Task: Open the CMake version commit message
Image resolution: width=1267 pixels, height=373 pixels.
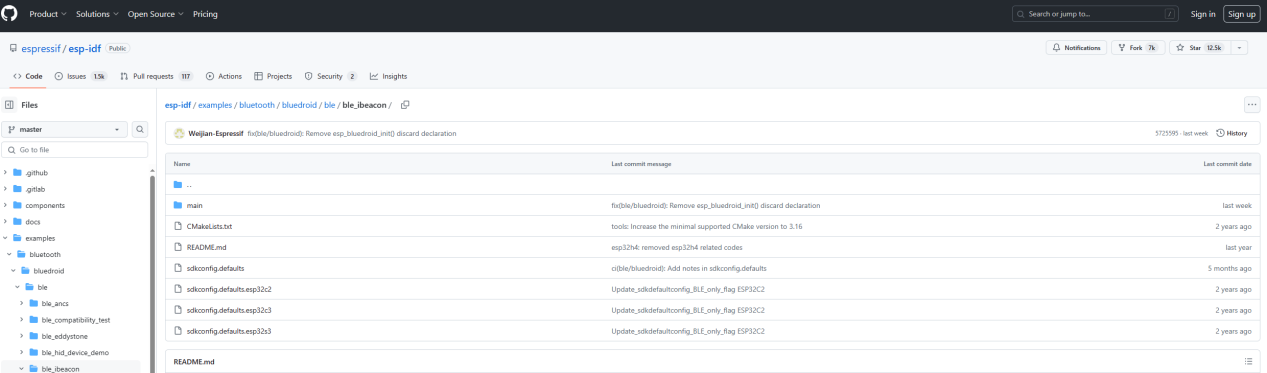Action: point(706,226)
